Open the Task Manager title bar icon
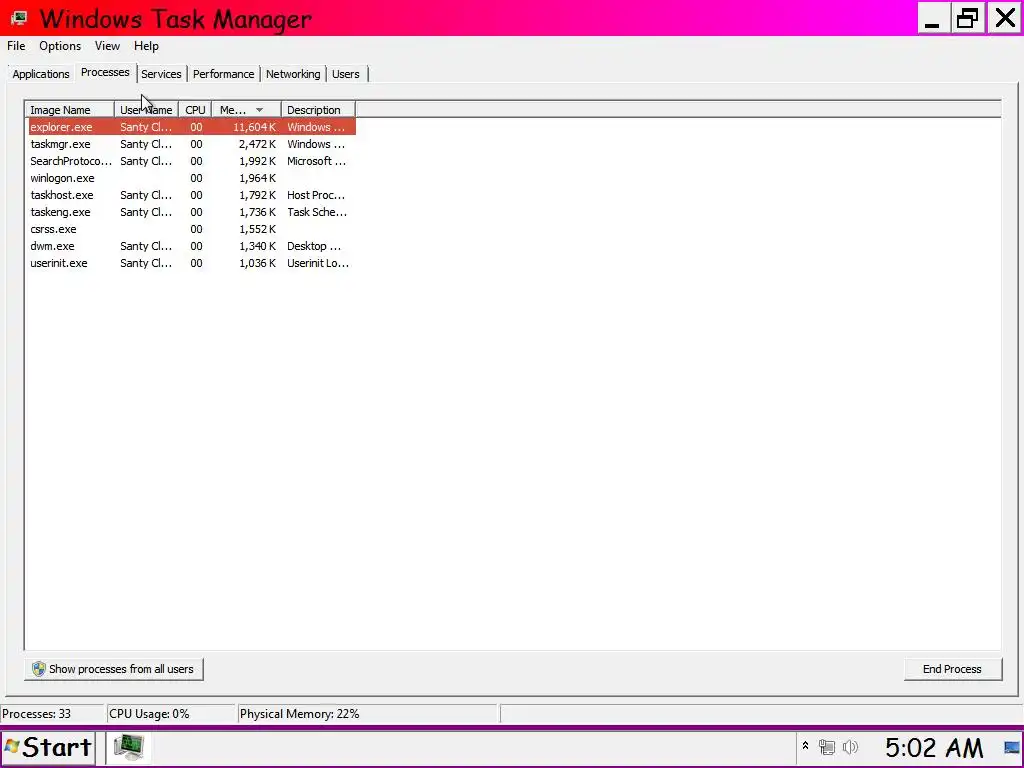The height and width of the screenshot is (768, 1024). point(19,18)
